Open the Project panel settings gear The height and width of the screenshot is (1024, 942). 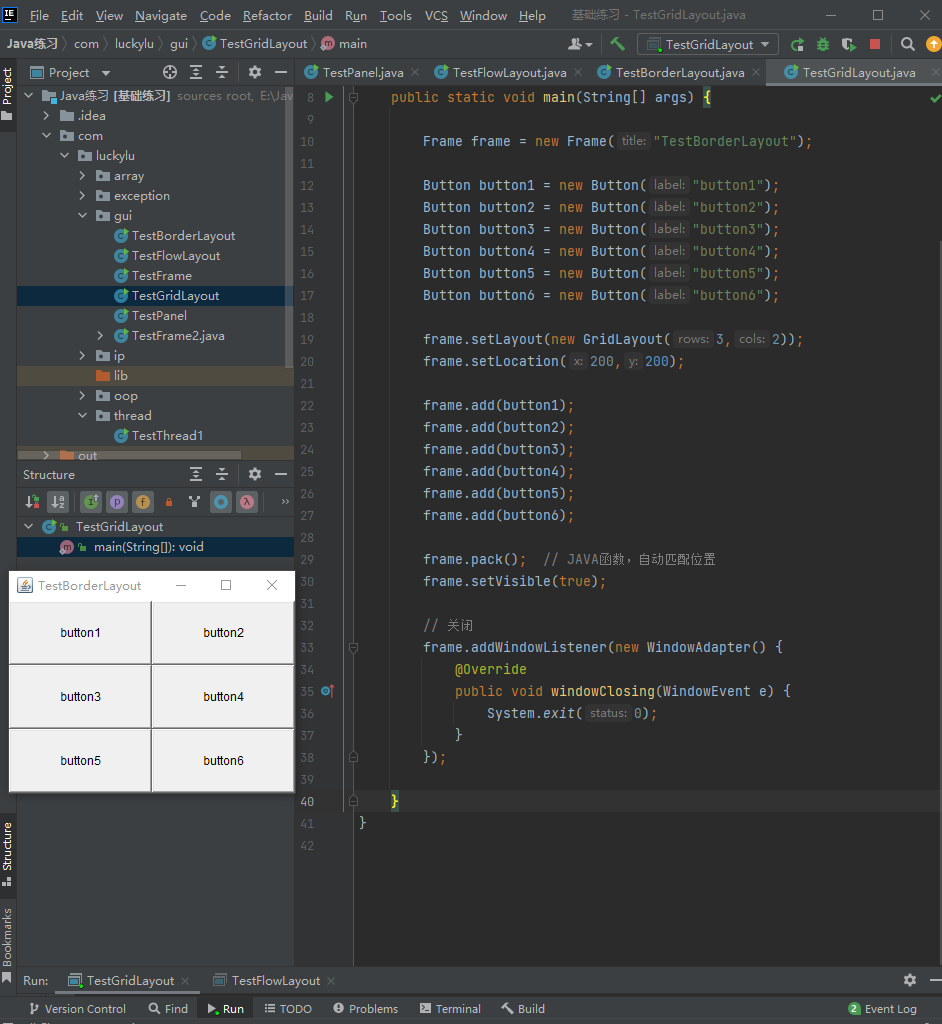pos(255,72)
